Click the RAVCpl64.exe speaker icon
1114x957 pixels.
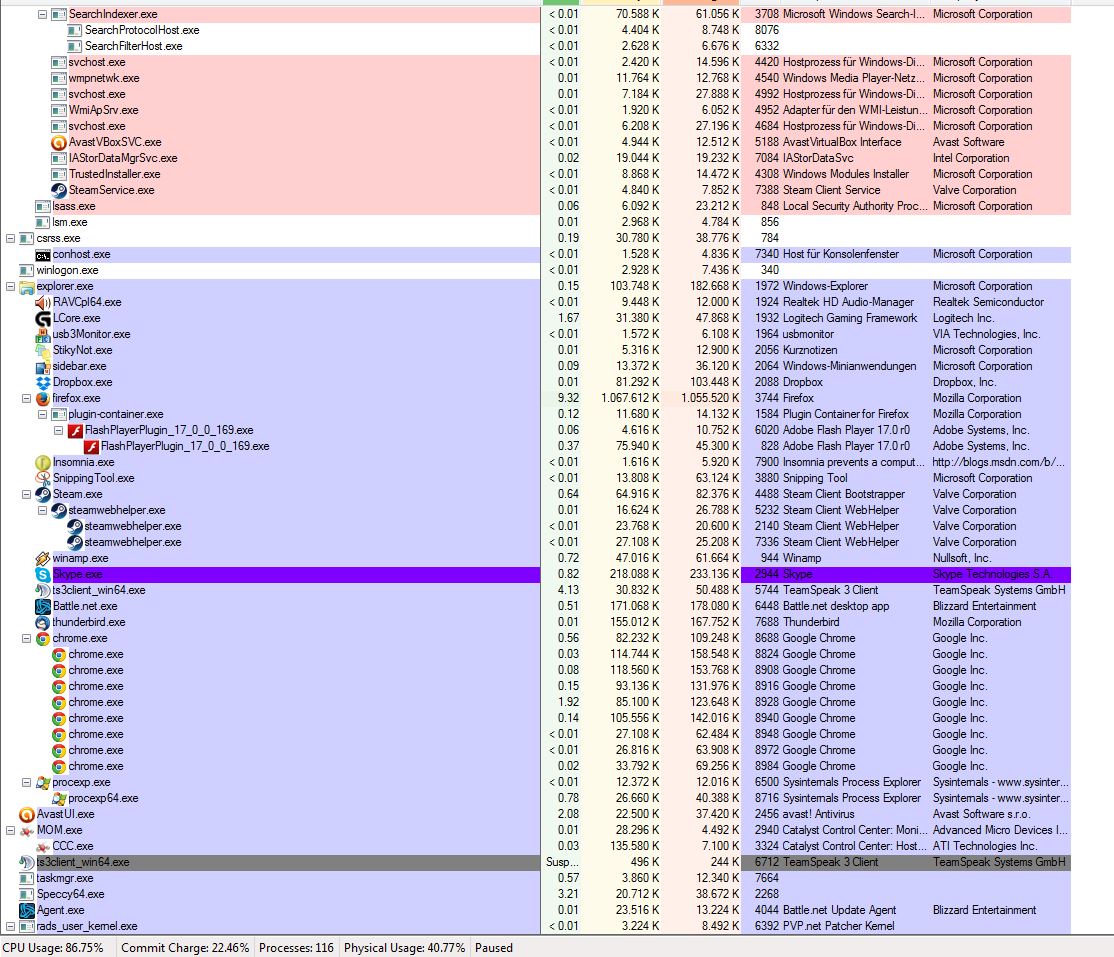(x=43, y=303)
